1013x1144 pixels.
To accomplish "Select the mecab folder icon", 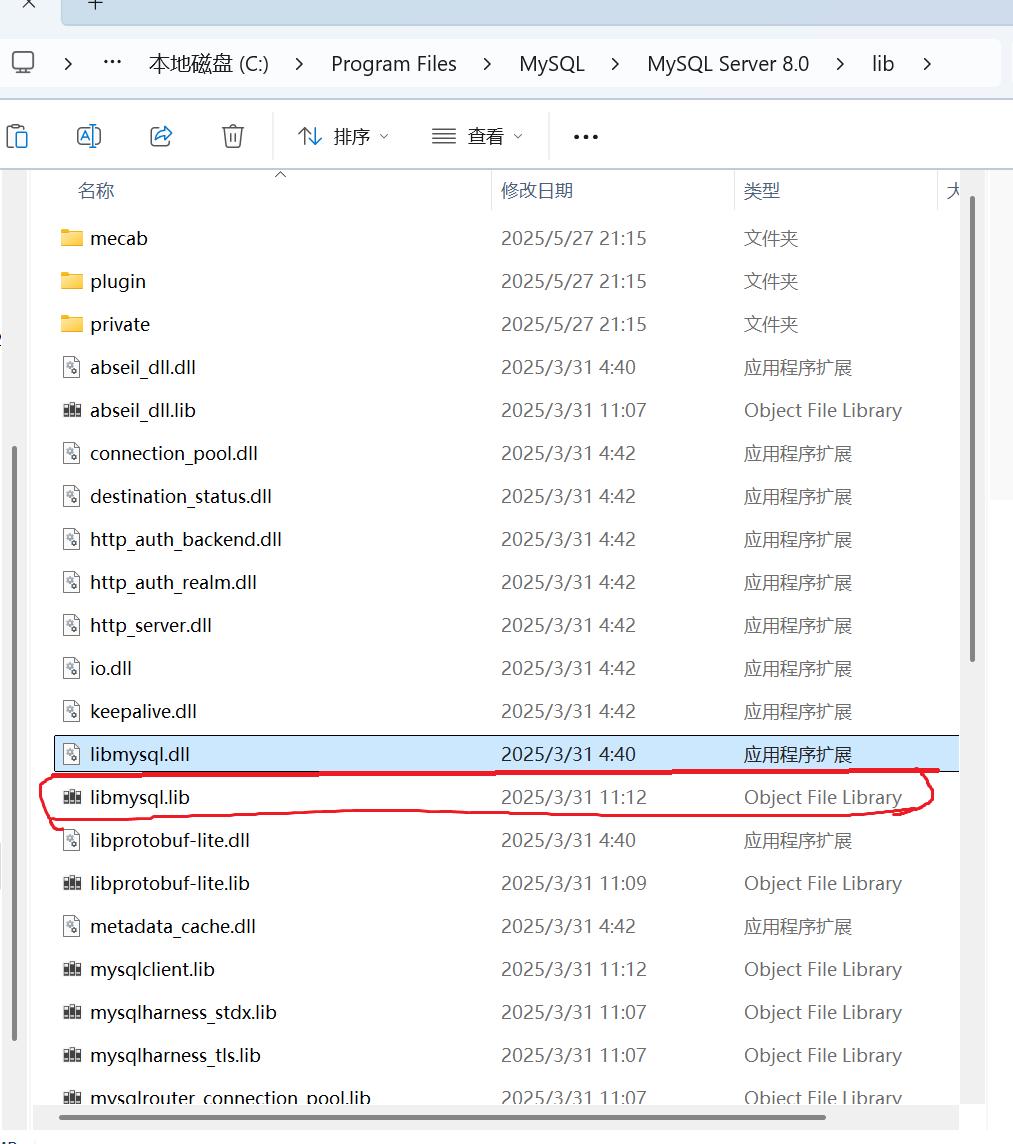I will 72,238.
